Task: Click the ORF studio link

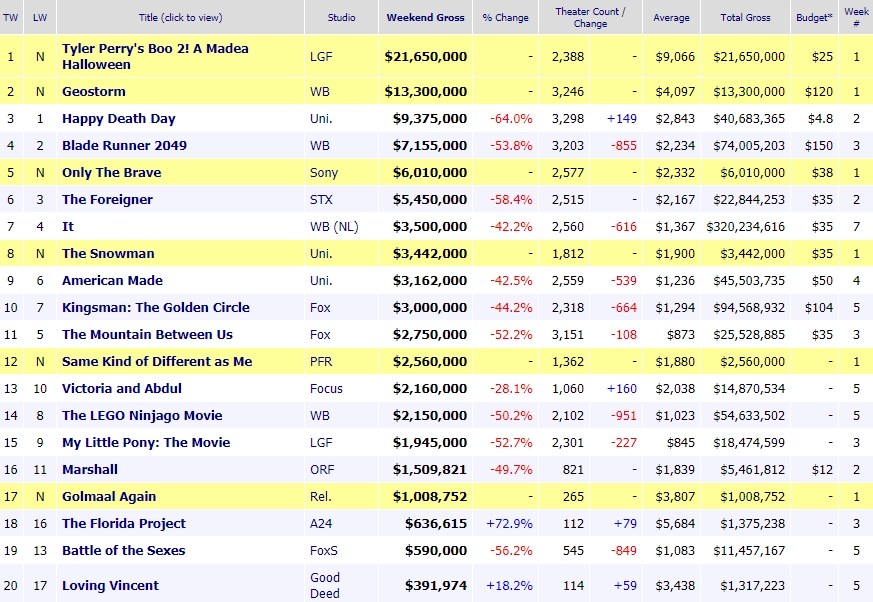Action: tap(322, 469)
